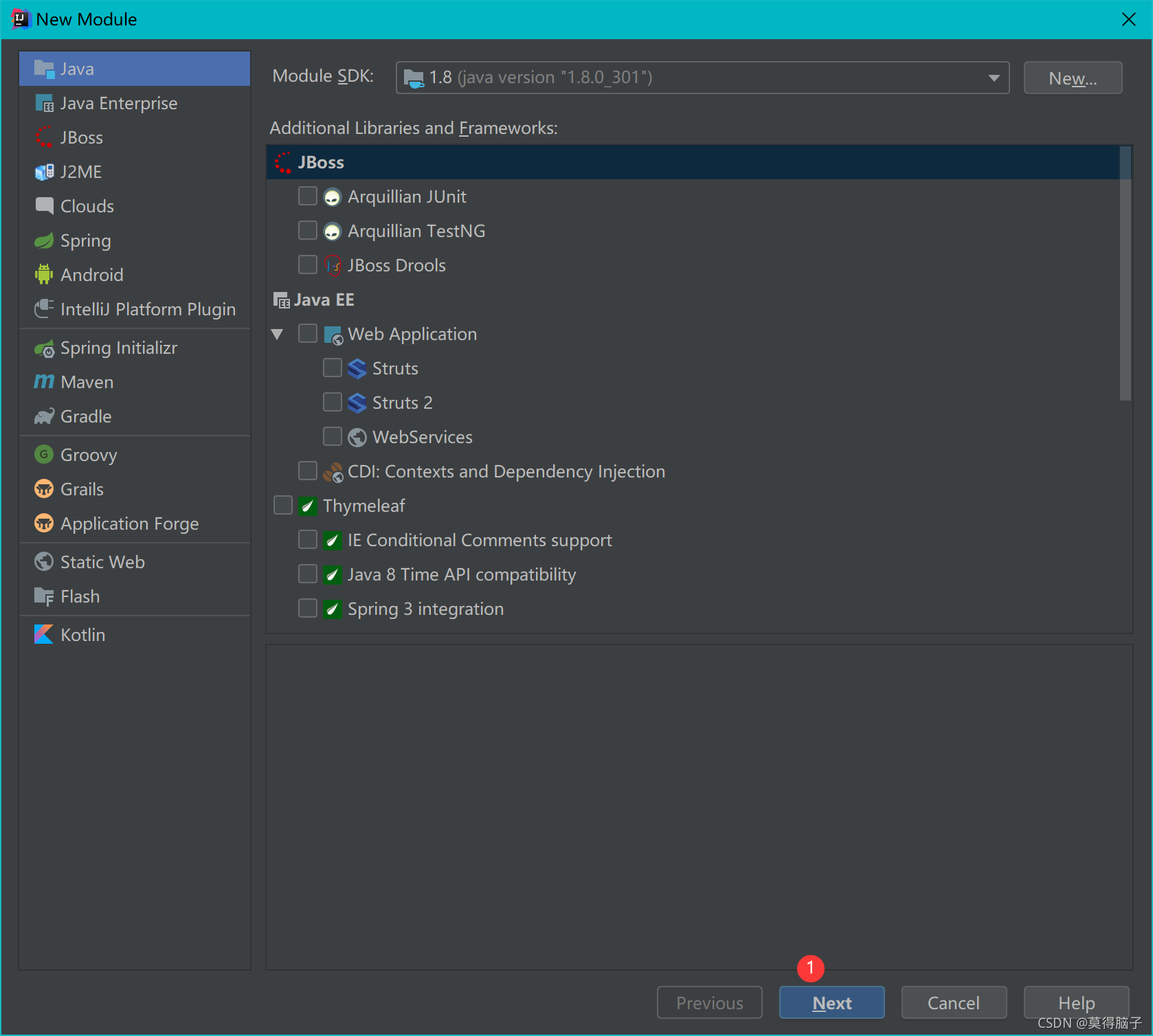The height and width of the screenshot is (1036, 1153).
Task: Click the Arquillian TestNG alien icon
Action: [333, 232]
